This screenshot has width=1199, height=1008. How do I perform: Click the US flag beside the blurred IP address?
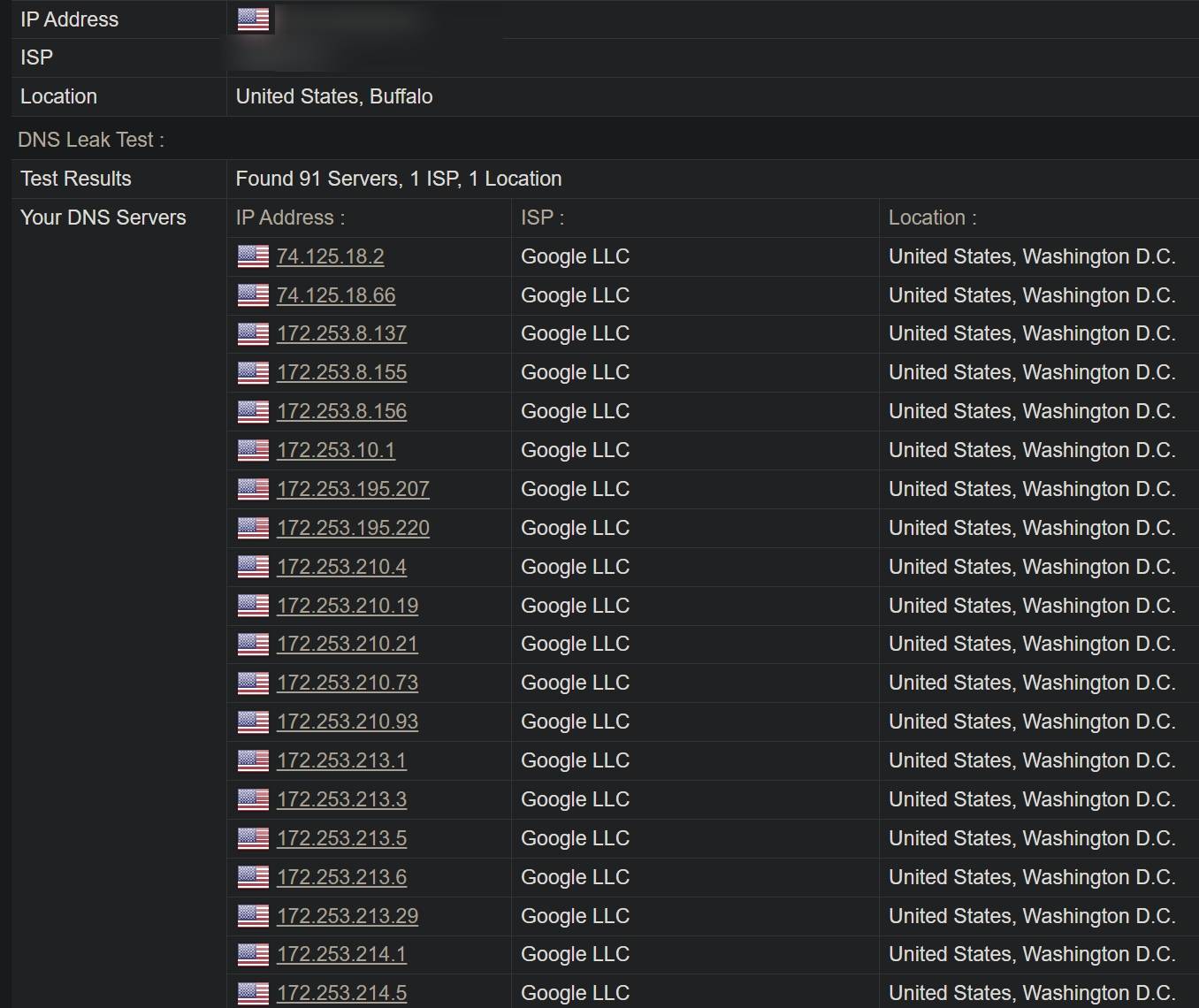click(x=253, y=19)
